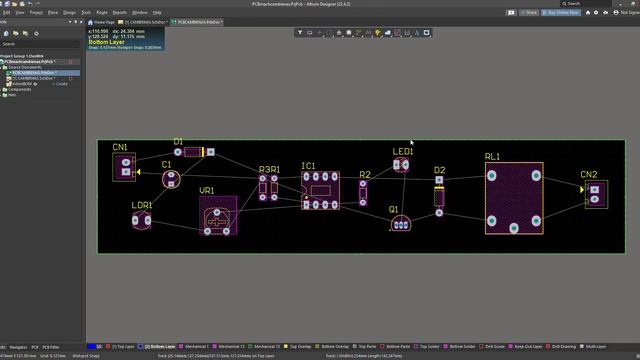This screenshot has height=360, width=640.
Task: Click the place rectangle icon ending the active bar
Action: point(427,33)
